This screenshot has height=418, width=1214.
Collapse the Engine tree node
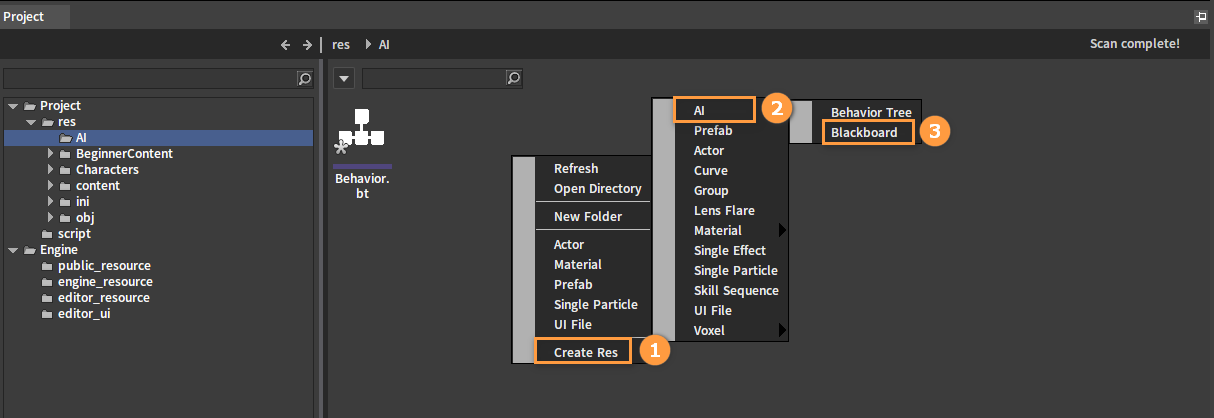(13, 250)
